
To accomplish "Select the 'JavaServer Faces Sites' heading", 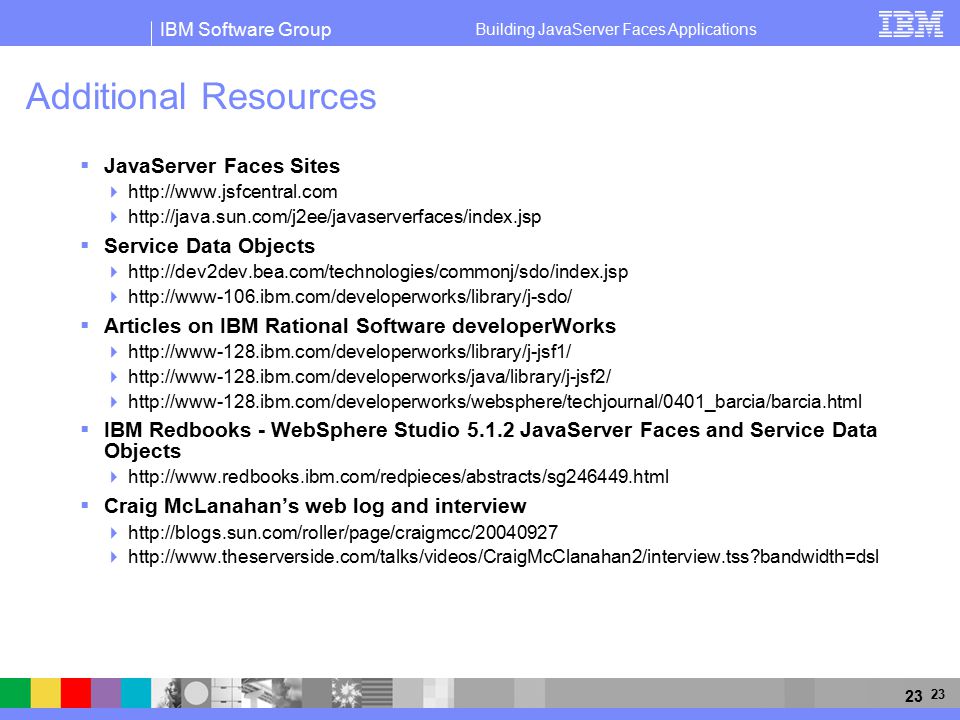I will click(x=222, y=166).
